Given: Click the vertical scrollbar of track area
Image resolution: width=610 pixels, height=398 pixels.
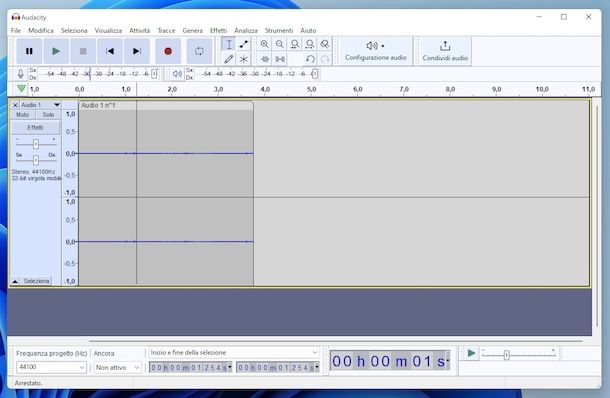Looking at the screenshot, I should pos(598,216).
